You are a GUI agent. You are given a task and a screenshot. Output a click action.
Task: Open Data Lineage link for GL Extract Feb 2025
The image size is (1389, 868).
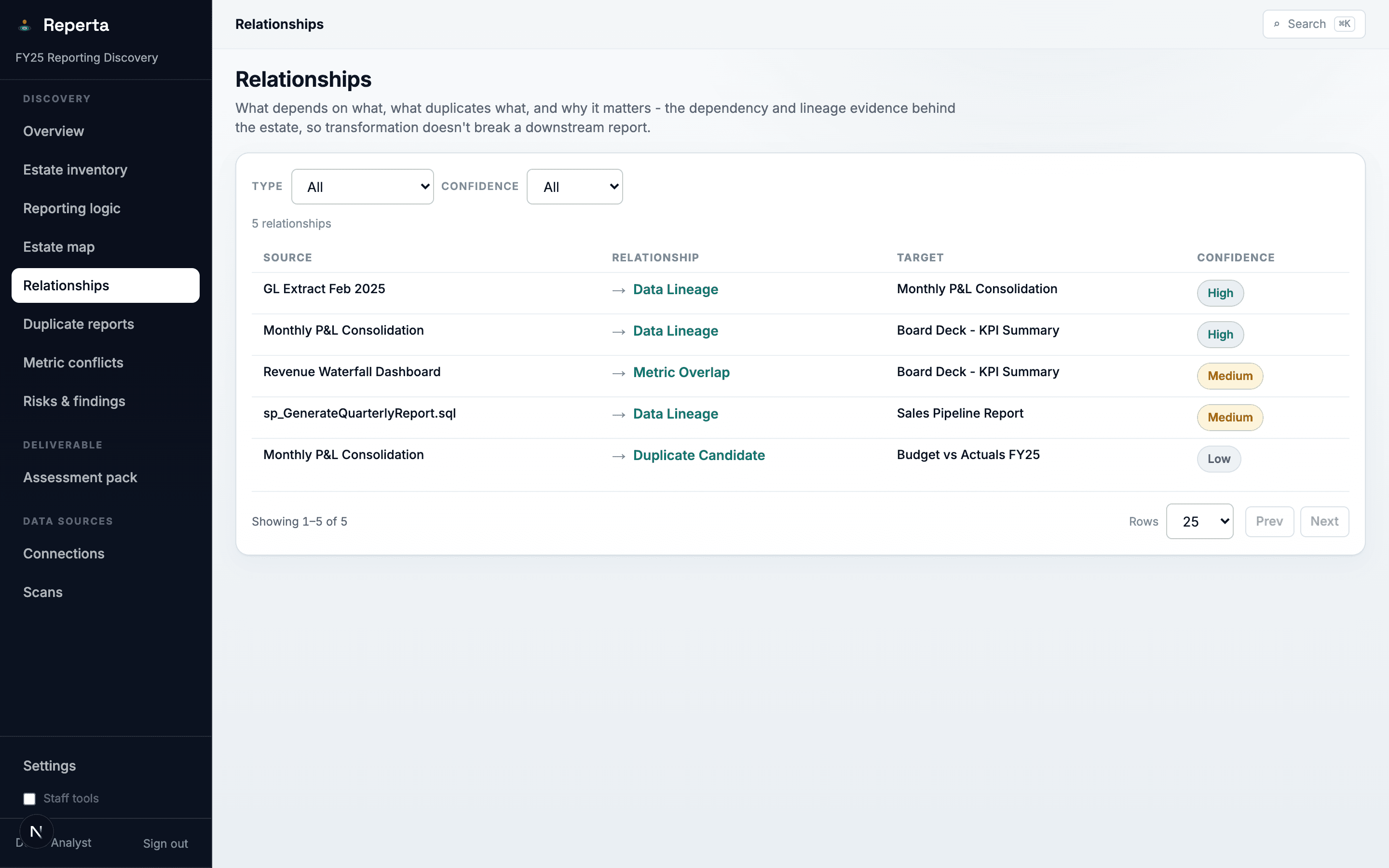(675, 289)
